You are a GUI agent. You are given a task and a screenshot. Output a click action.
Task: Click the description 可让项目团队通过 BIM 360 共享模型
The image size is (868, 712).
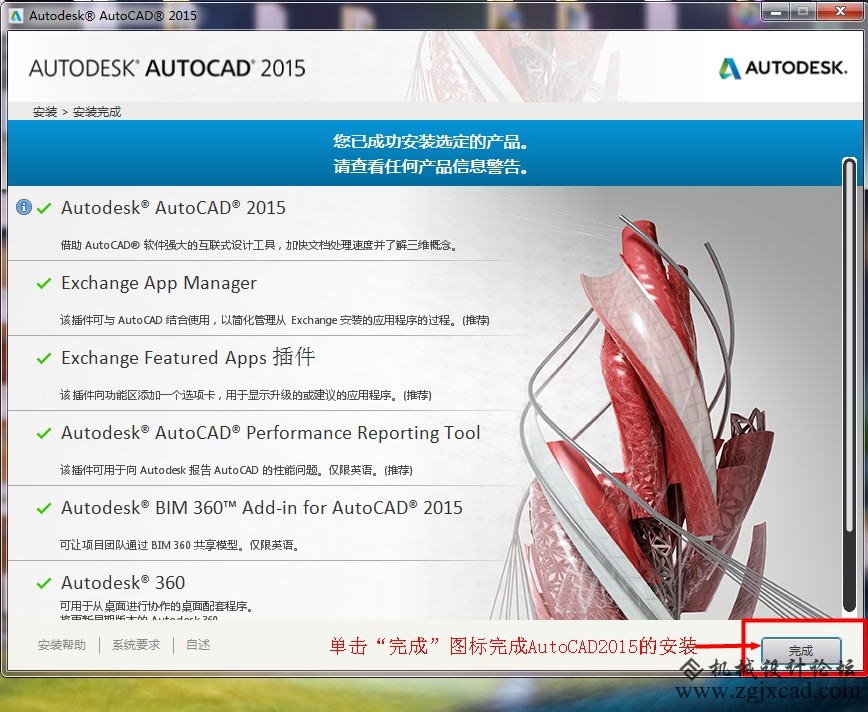180,545
